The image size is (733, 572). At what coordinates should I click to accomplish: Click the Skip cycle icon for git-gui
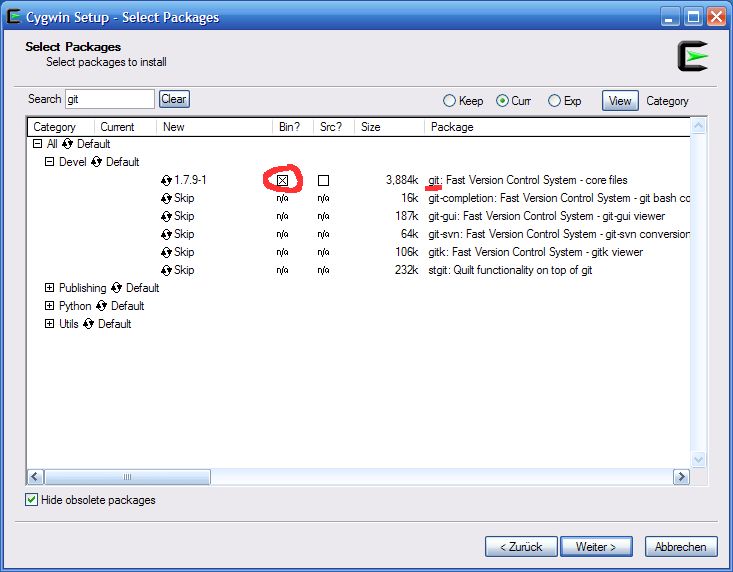coord(166,216)
